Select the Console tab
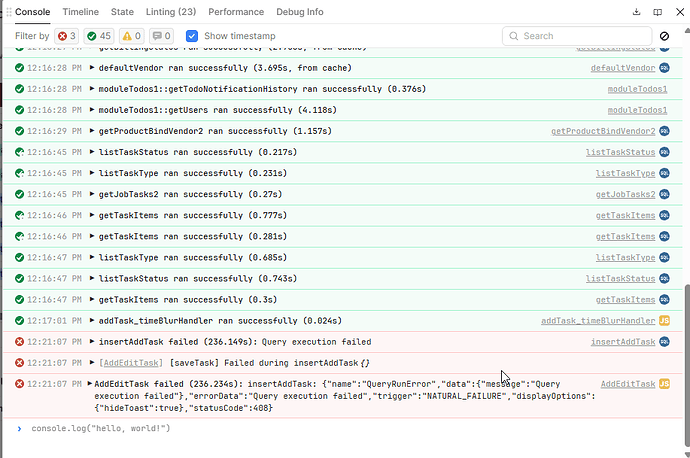 point(33,12)
